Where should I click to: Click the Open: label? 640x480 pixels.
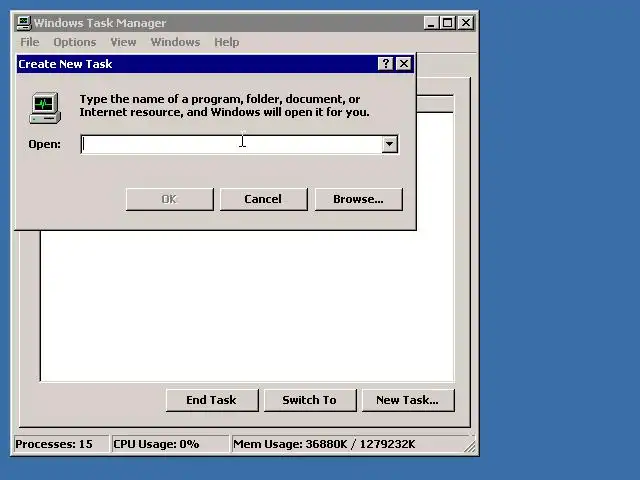click(44, 144)
